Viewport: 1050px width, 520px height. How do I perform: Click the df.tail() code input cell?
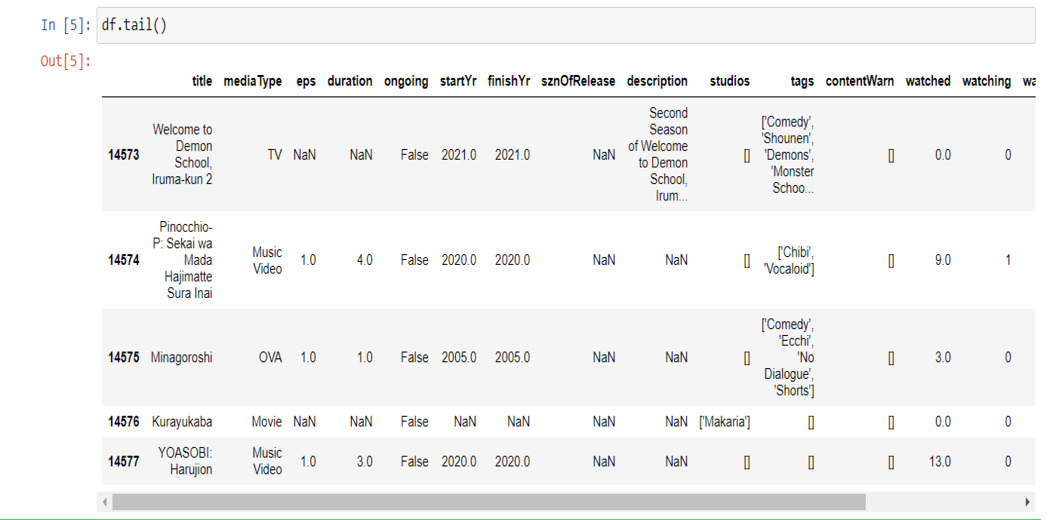point(566,25)
